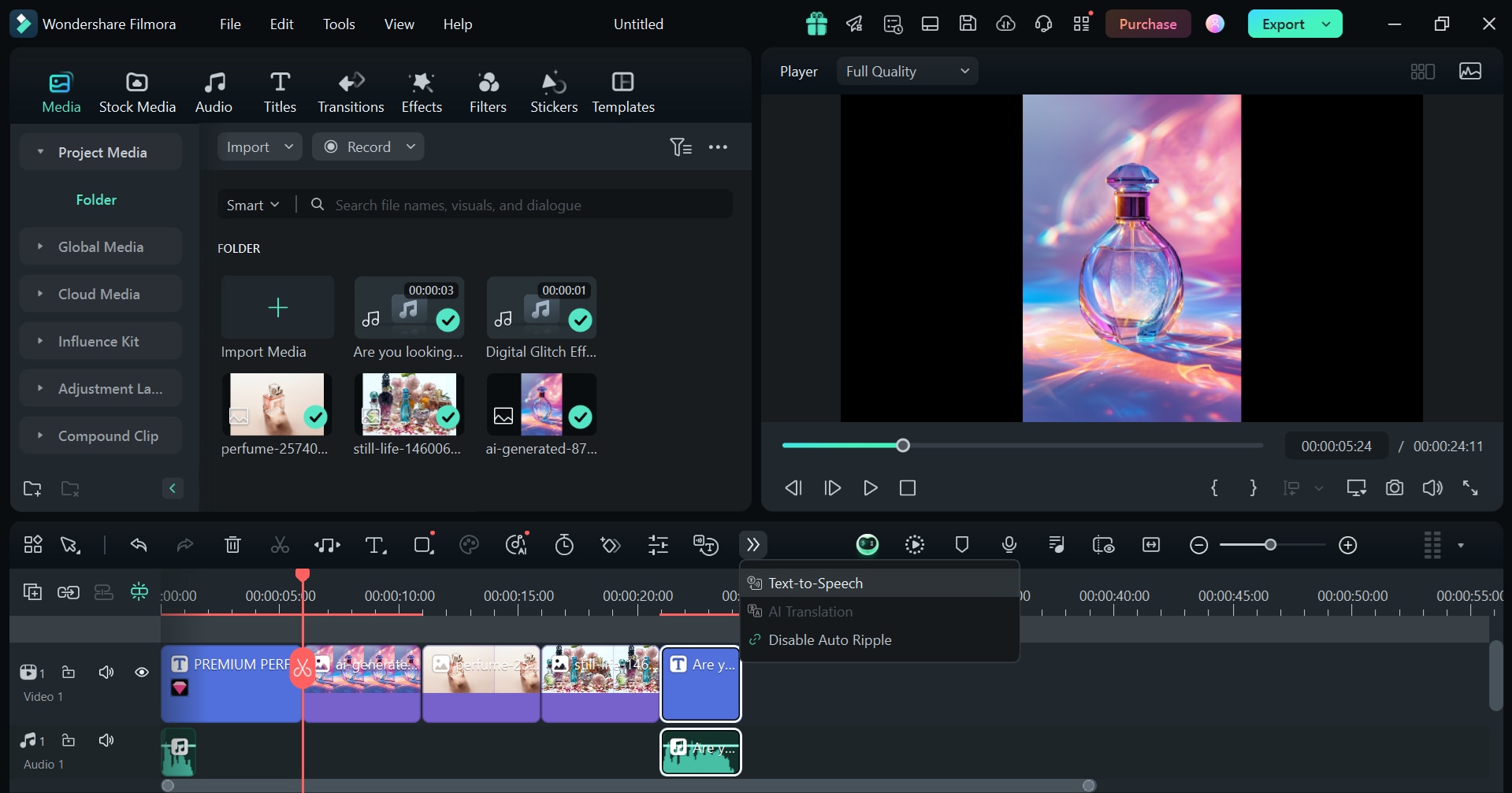Screen dimensions: 1512x793
Task: Set the mark in point brace
Action: pyautogui.click(x=1214, y=488)
